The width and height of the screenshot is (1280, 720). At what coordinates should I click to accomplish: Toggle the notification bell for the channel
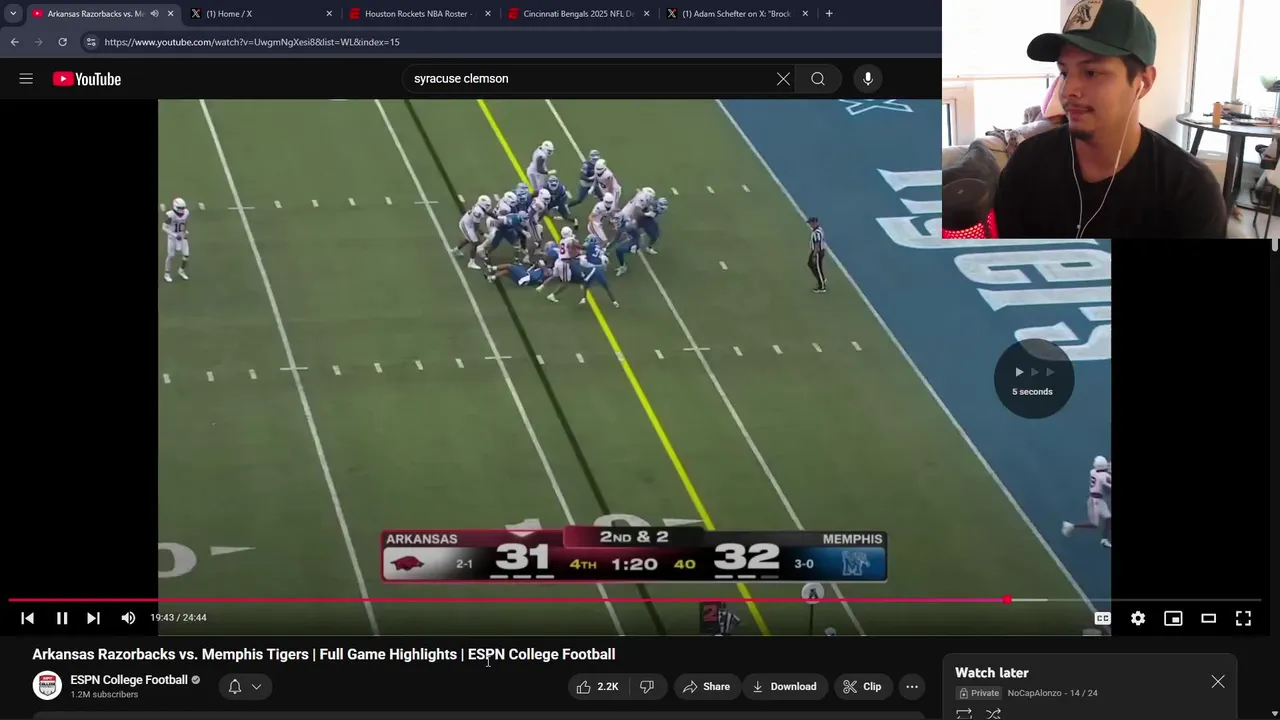pos(235,686)
